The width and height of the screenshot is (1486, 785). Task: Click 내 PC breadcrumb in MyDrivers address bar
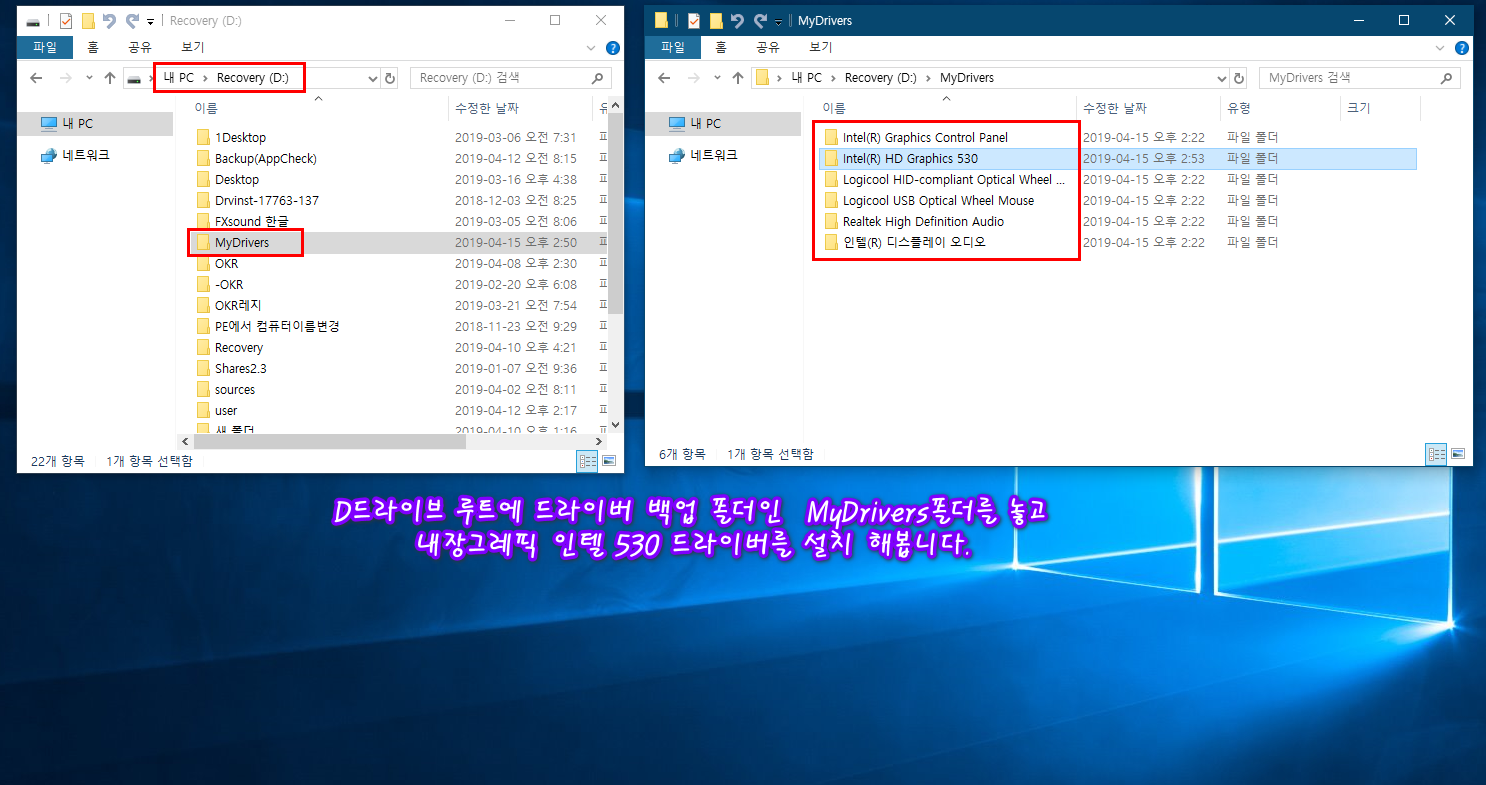[806, 78]
